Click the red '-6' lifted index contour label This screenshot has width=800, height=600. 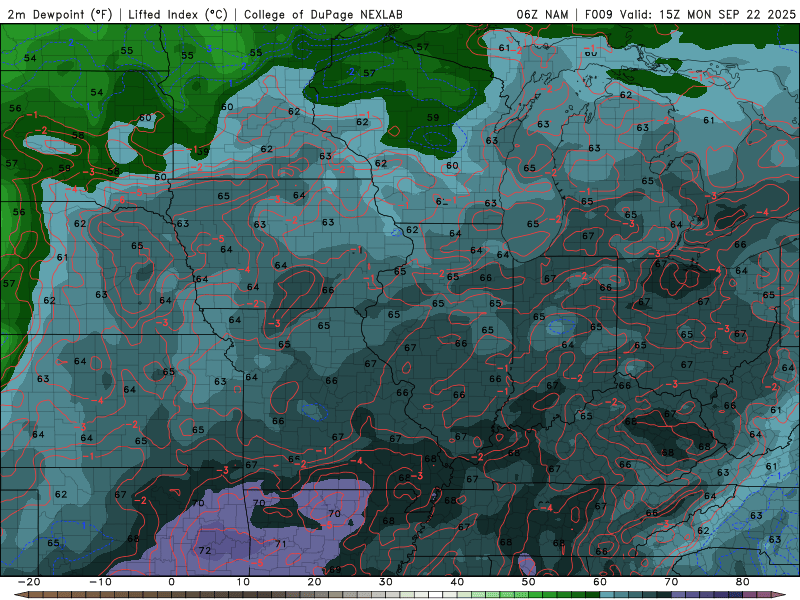point(119,200)
